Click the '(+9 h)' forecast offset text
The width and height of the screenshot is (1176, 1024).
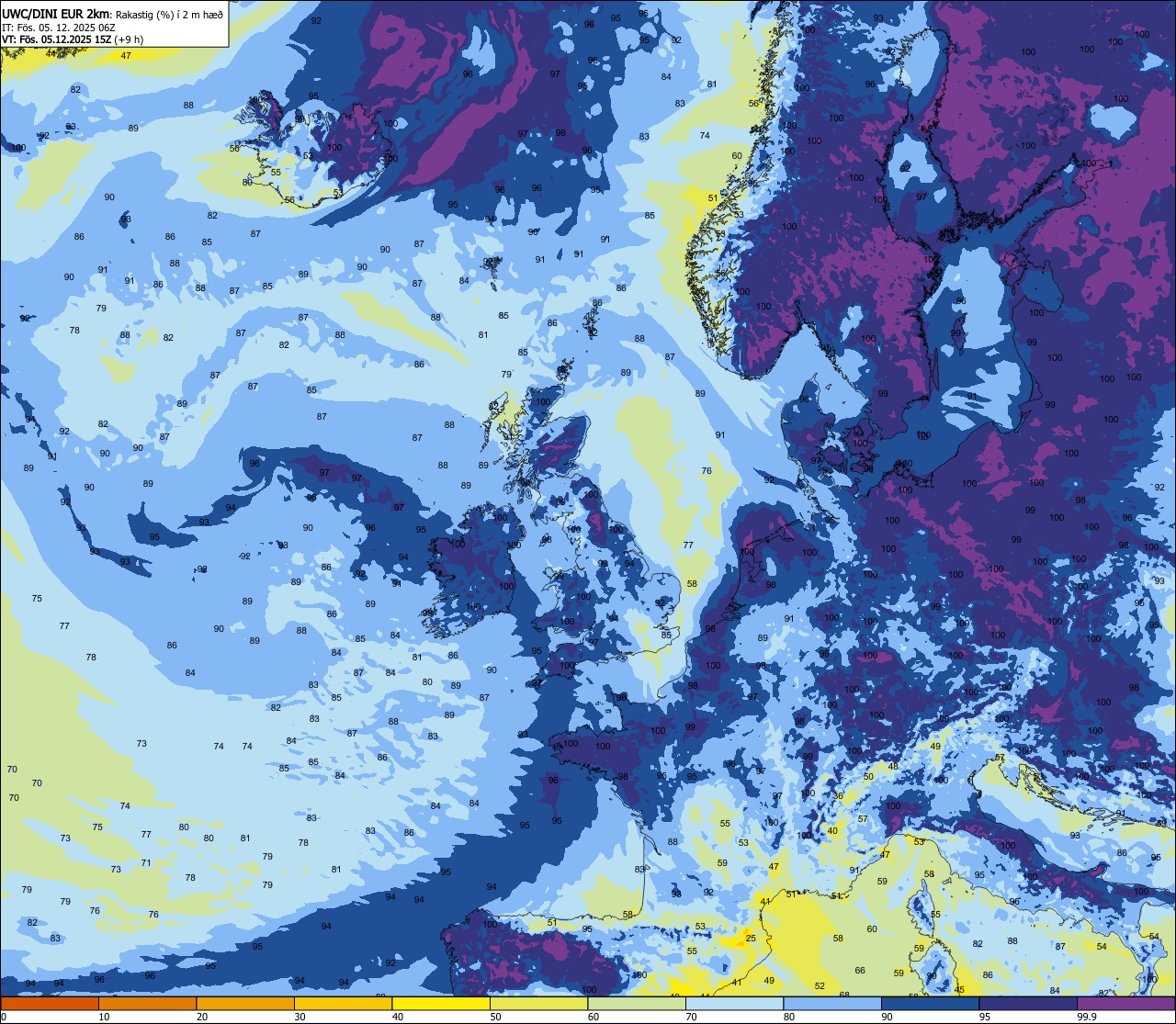tap(130, 39)
